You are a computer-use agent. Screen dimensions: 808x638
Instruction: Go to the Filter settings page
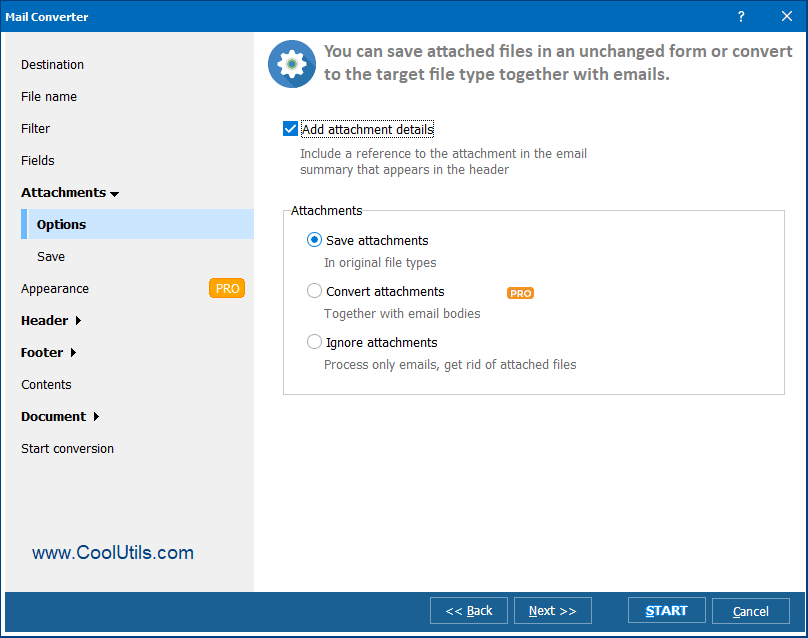click(x=36, y=128)
